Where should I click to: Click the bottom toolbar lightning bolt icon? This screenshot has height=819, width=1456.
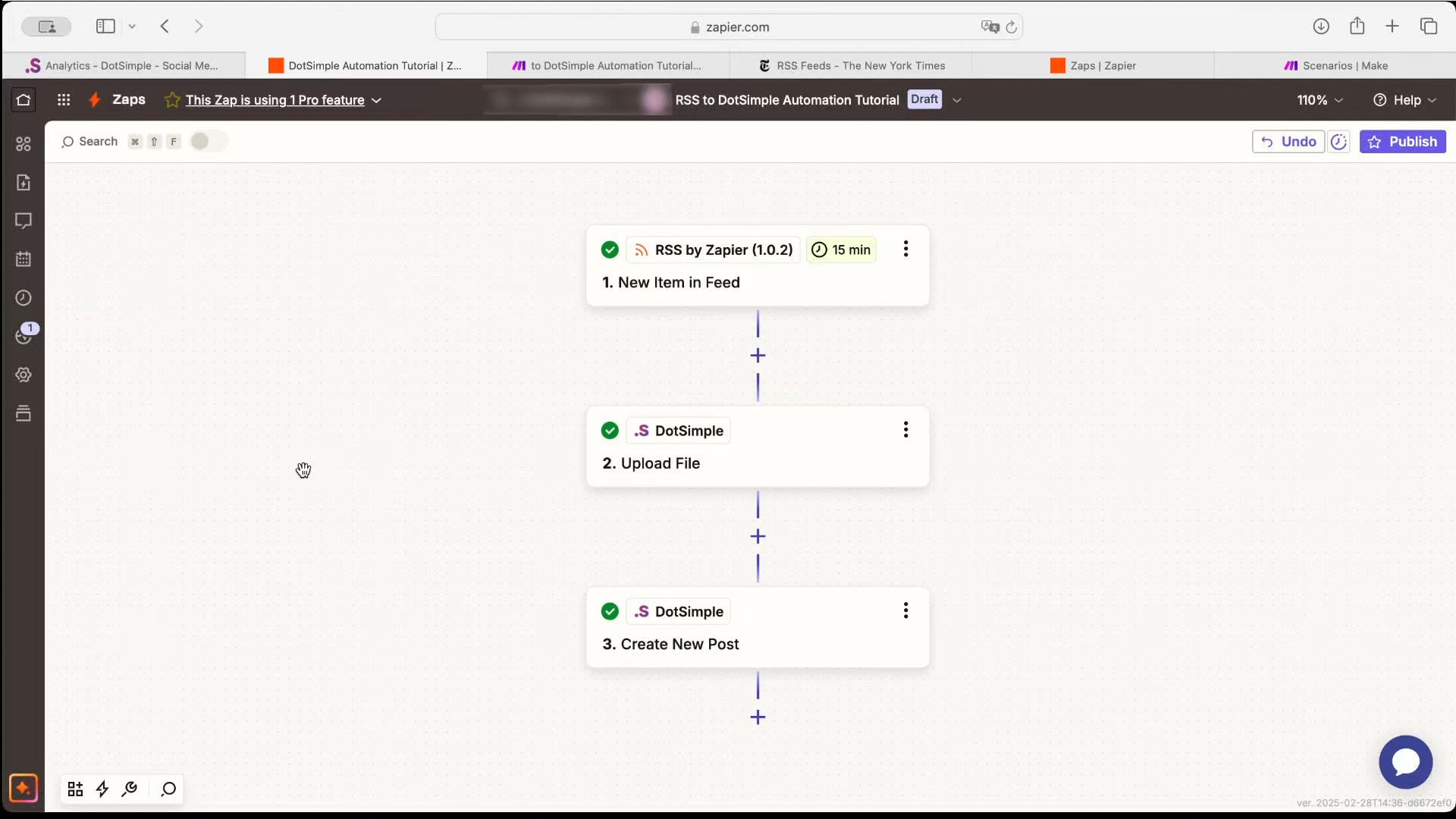pyautogui.click(x=102, y=789)
